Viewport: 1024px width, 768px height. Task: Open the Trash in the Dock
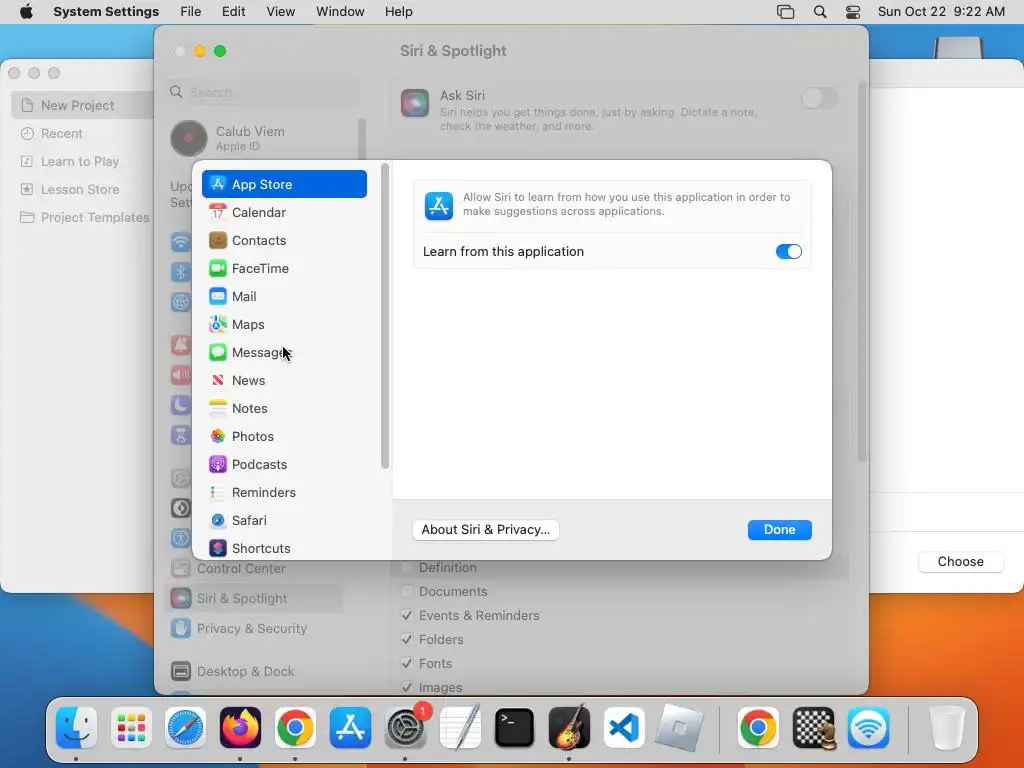pos(947,728)
